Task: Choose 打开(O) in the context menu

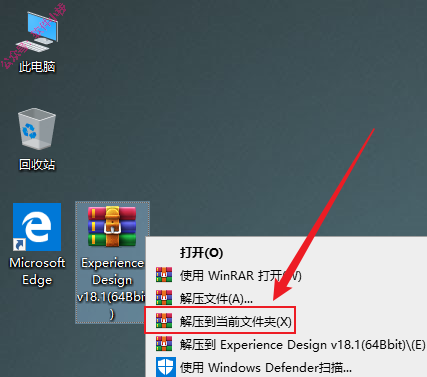Action: click(286, 253)
